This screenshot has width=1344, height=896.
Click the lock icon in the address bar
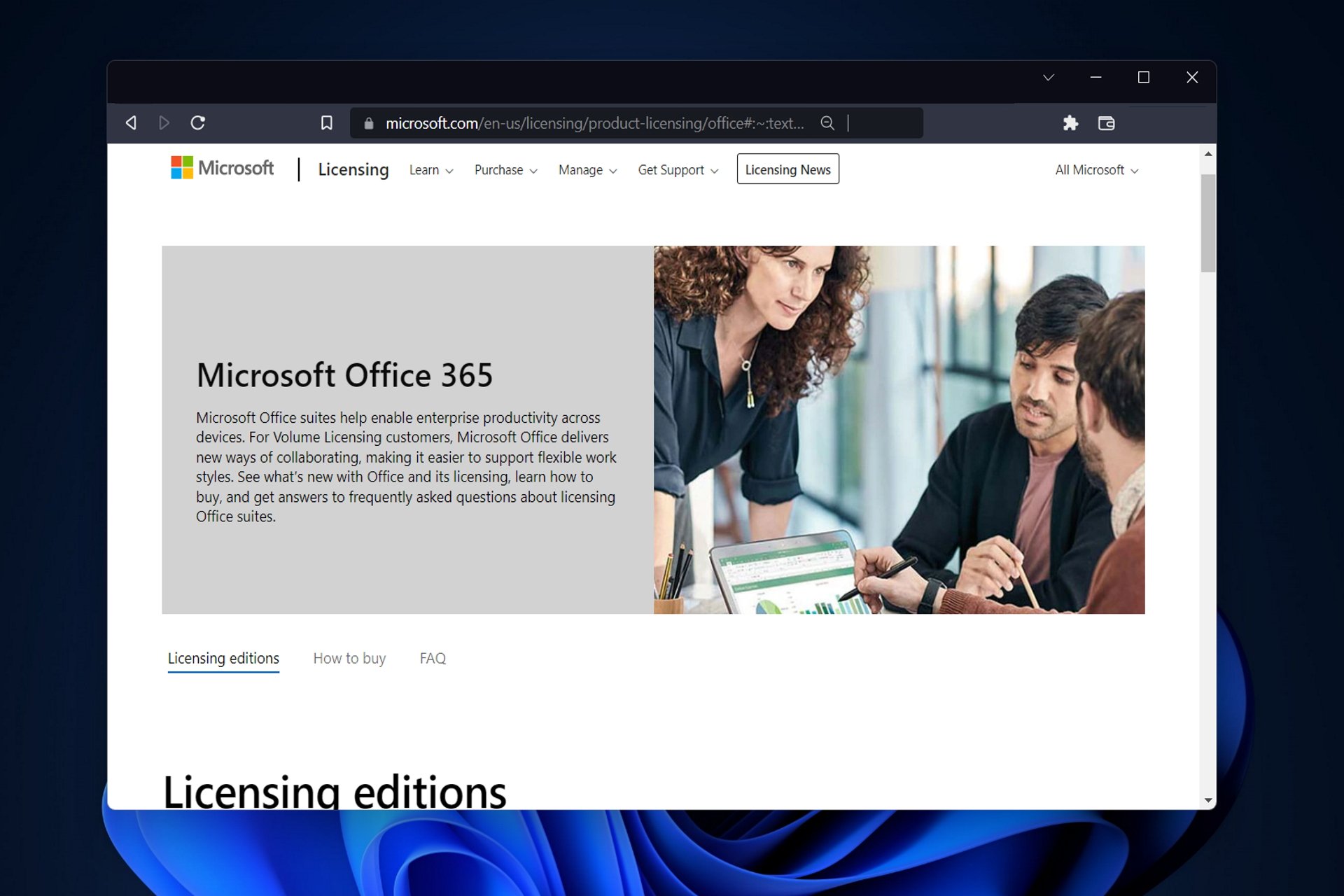pyautogui.click(x=369, y=123)
